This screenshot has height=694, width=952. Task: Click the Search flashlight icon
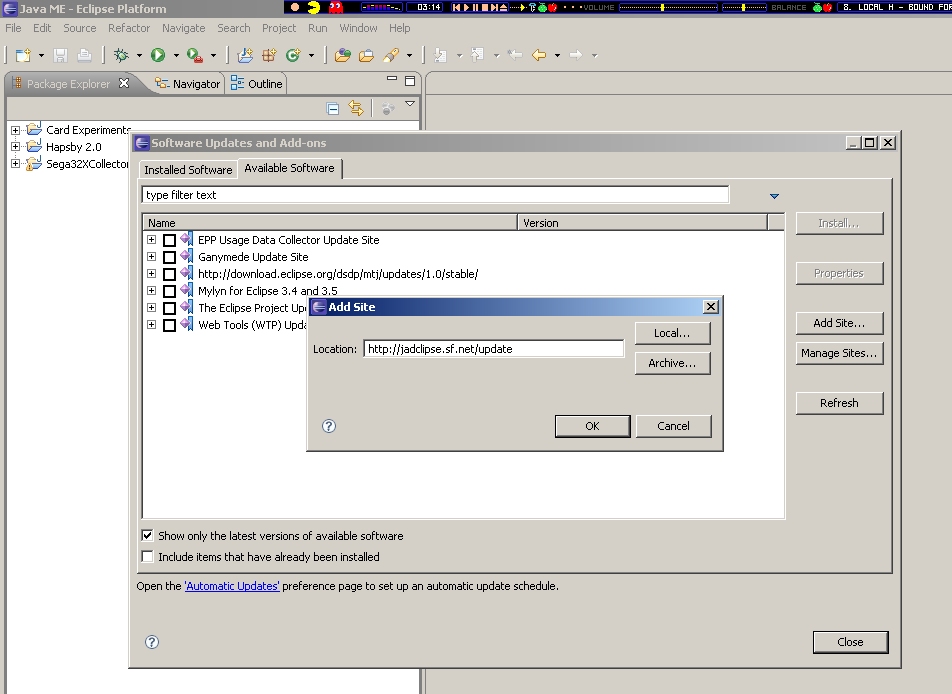tap(391, 55)
